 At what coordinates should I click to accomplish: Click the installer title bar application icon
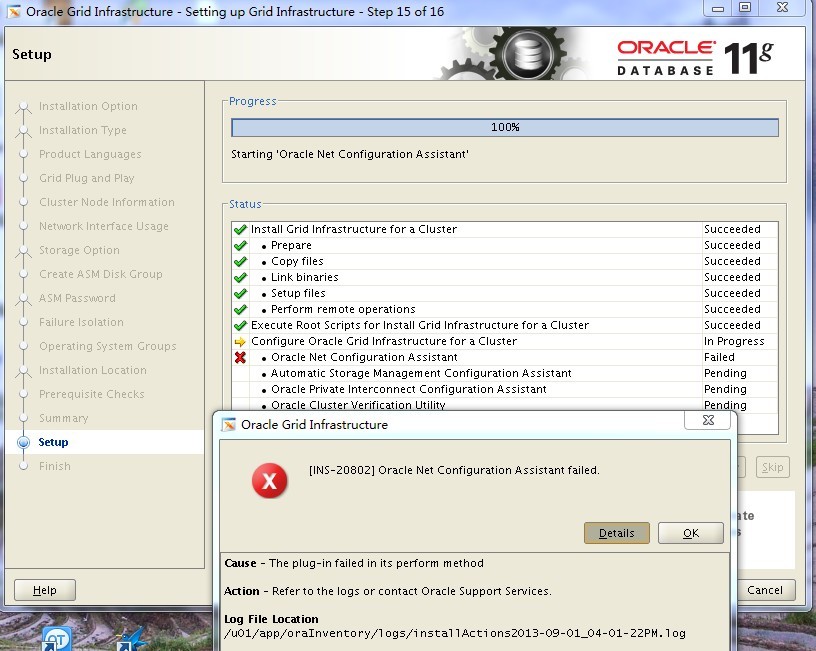click(14, 11)
